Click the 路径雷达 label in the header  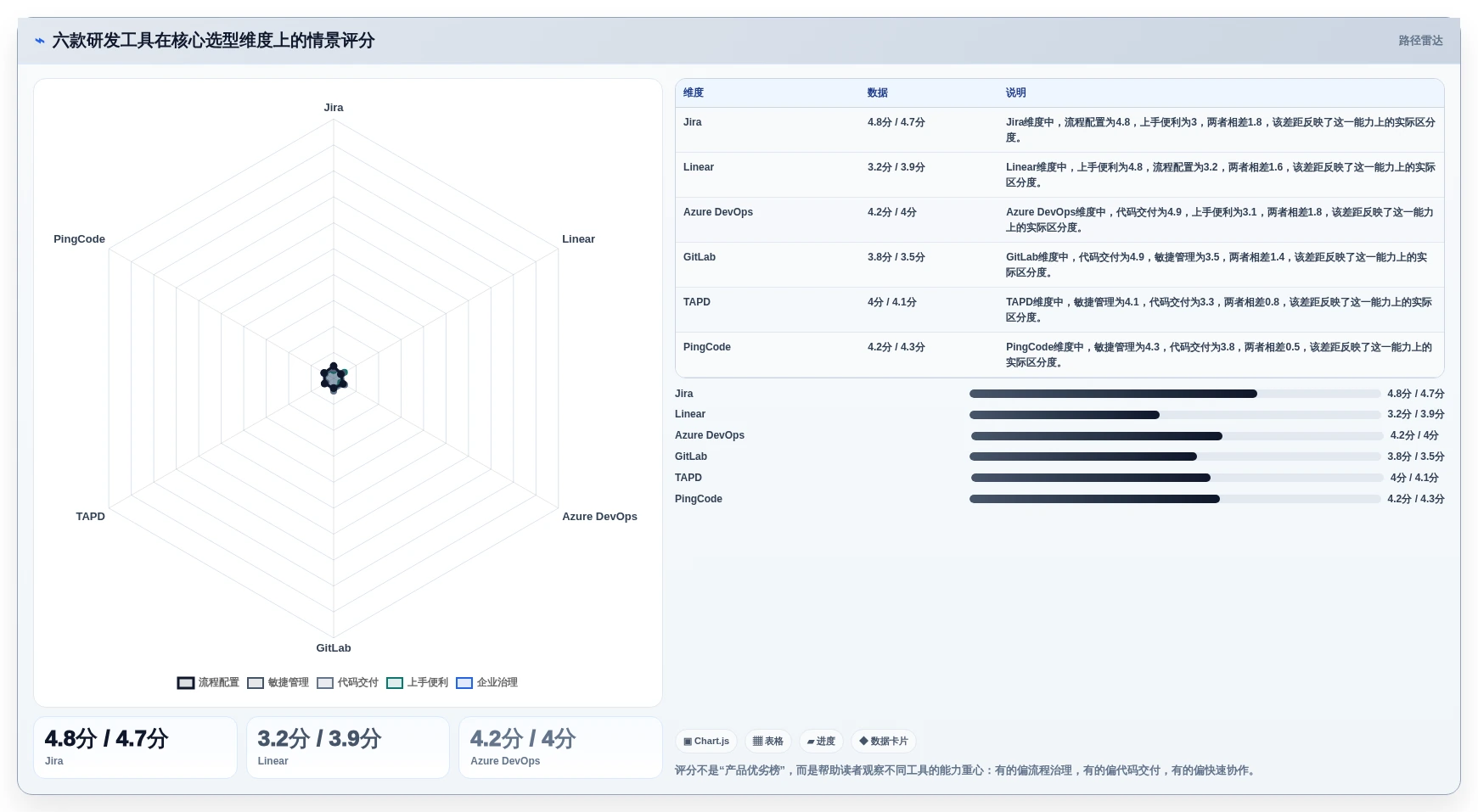[1420, 41]
